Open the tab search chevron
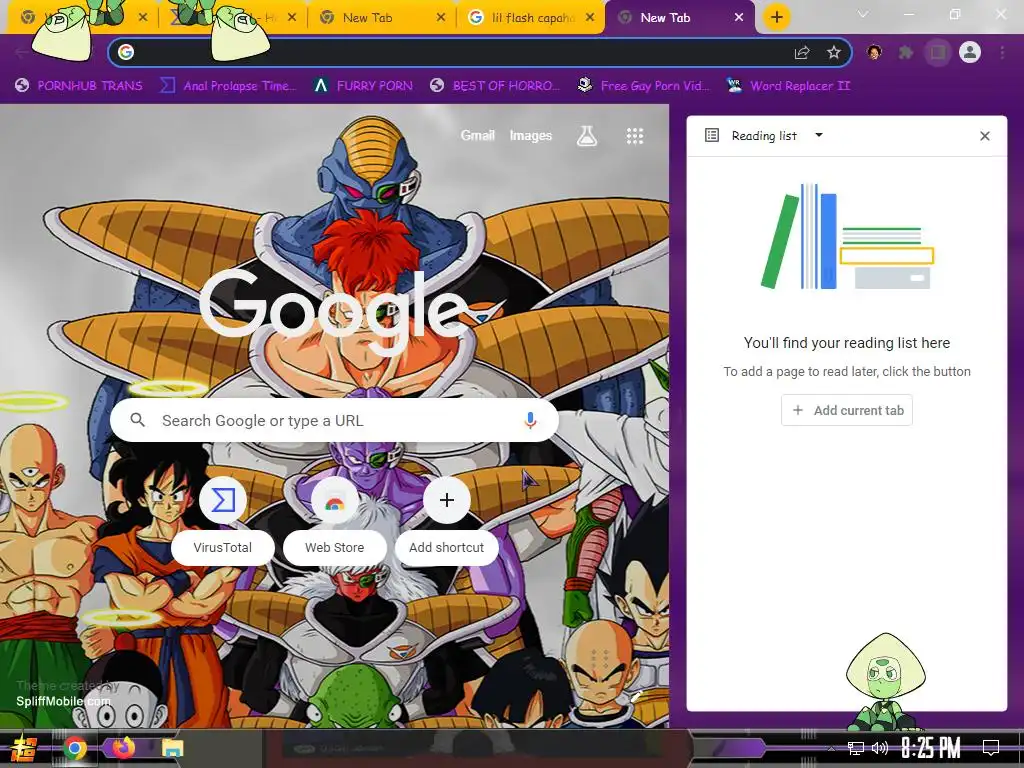 [863, 14]
